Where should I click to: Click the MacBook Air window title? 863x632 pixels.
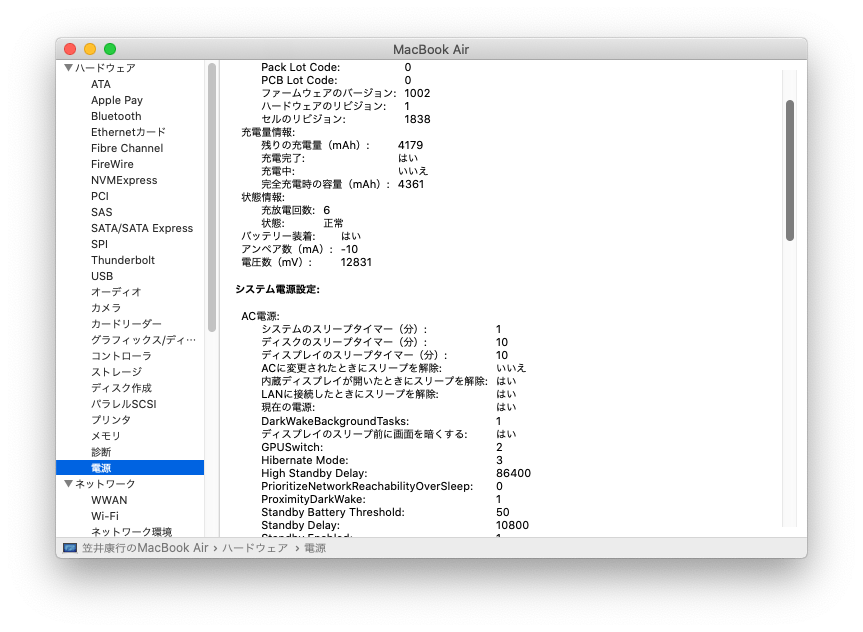tap(431, 50)
